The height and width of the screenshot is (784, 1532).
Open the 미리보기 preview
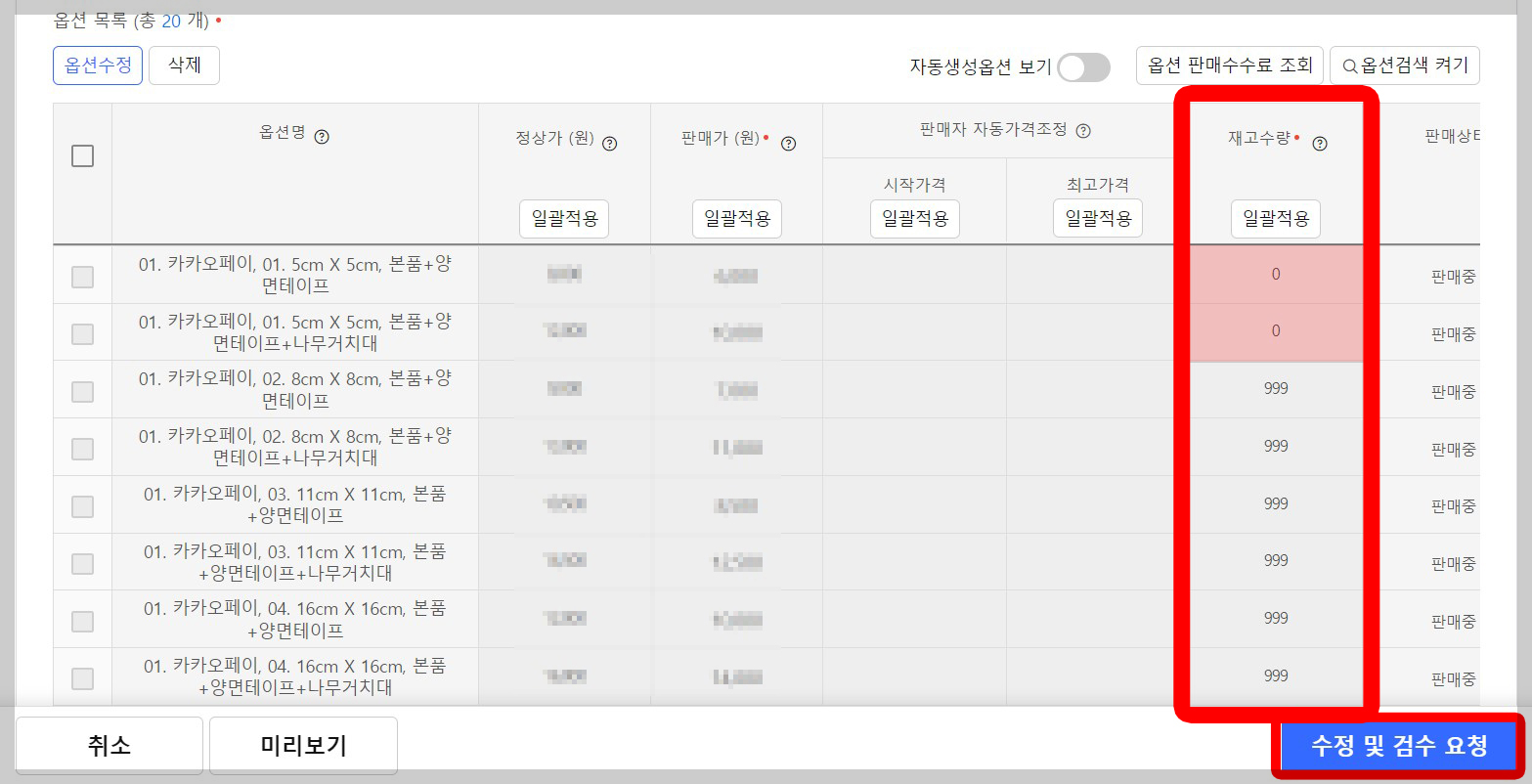(303, 745)
